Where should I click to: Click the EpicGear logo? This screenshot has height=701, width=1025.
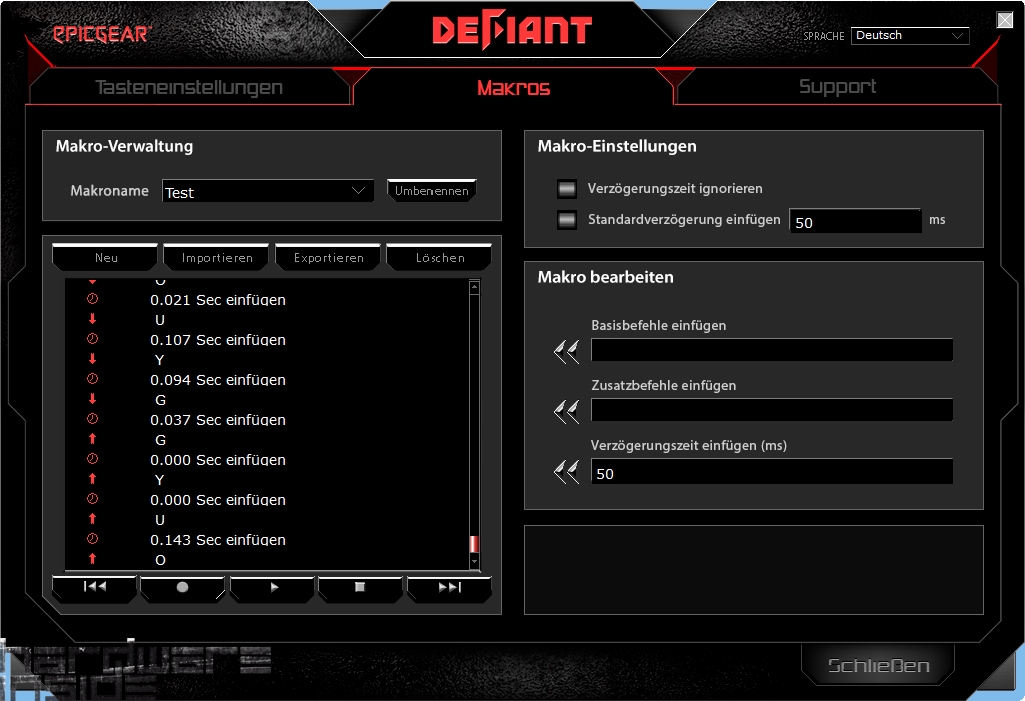[x=101, y=34]
